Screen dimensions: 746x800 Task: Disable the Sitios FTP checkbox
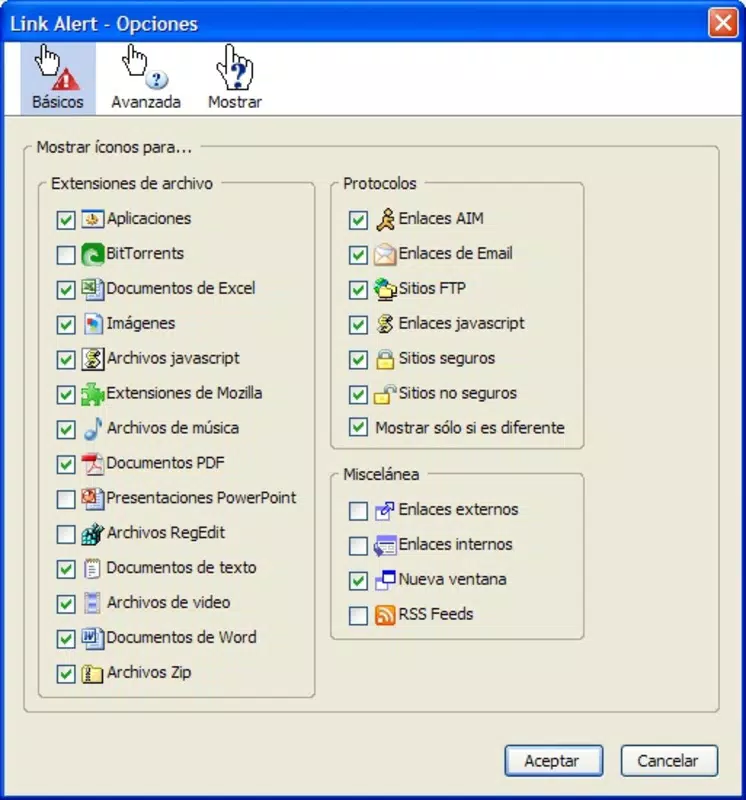click(358, 290)
